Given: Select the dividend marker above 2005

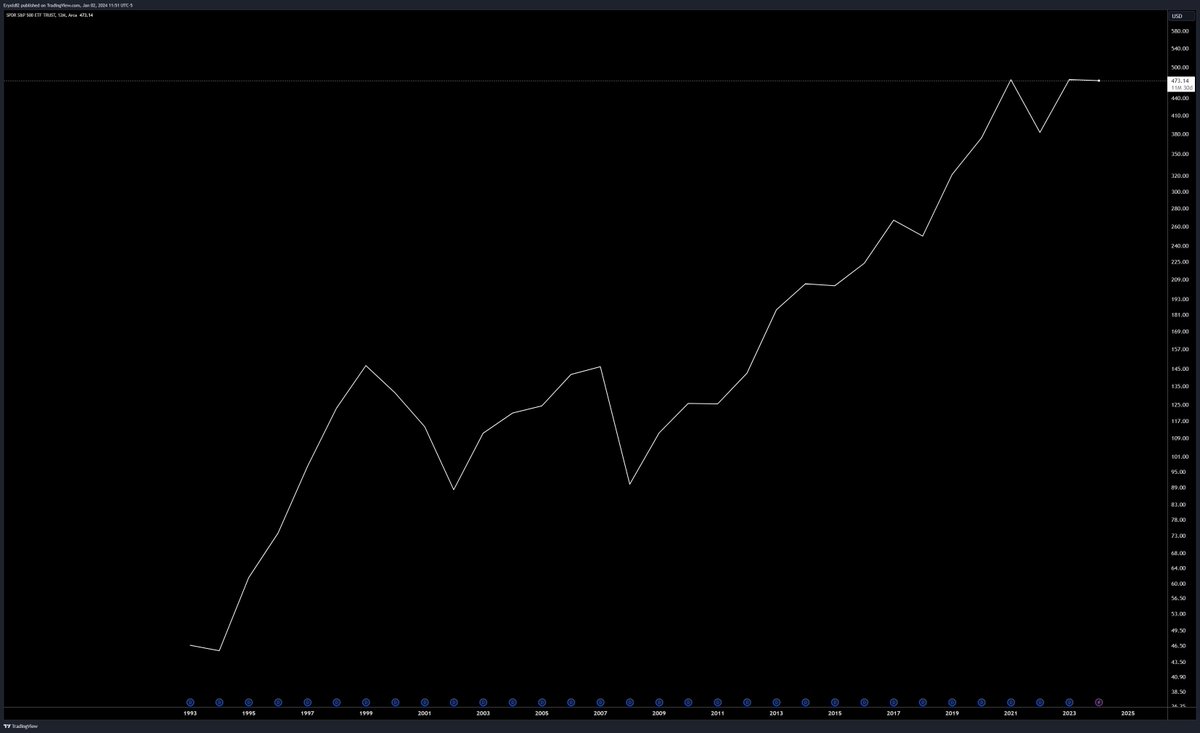Looking at the screenshot, I should click(541, 702).
